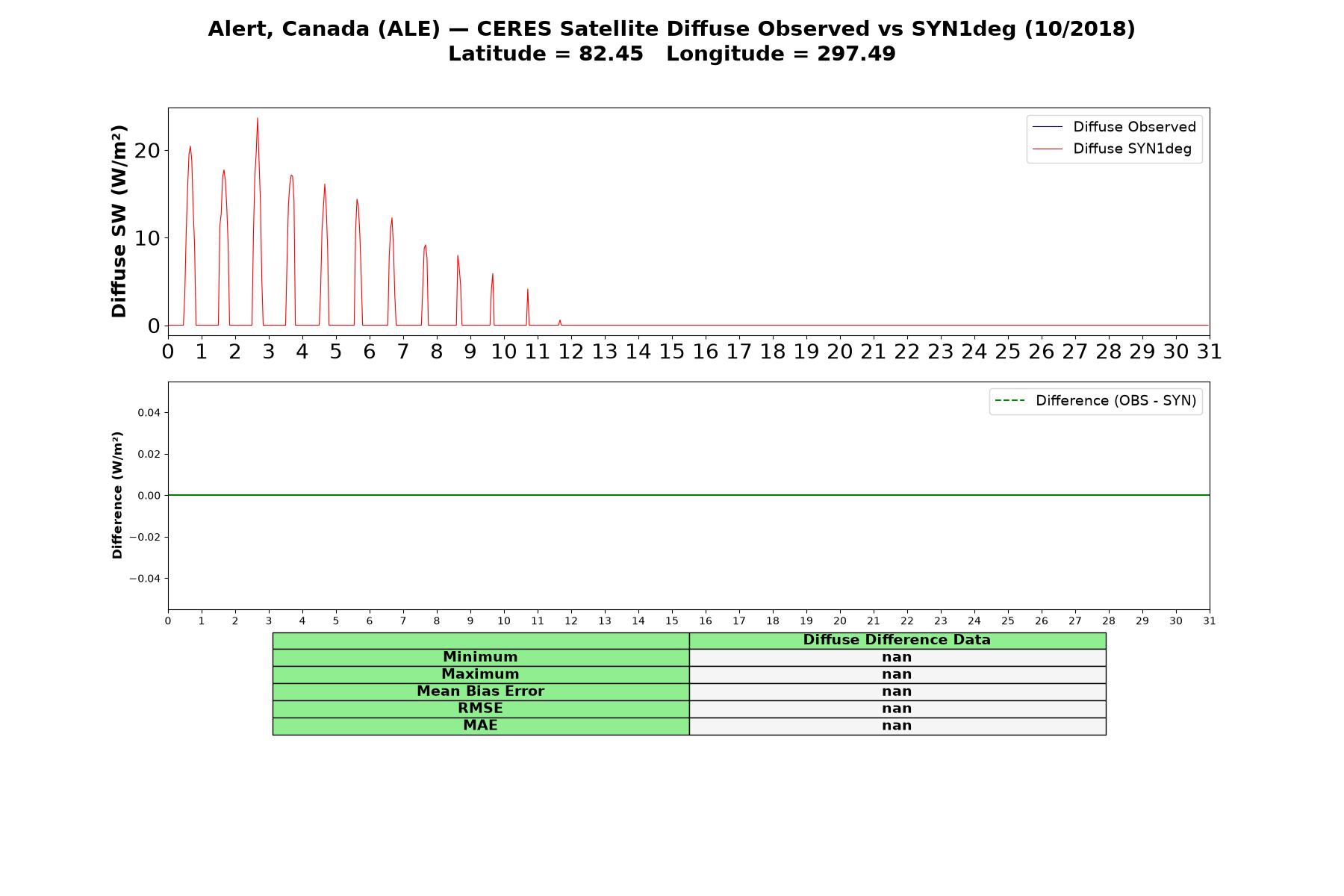Click the green dashed legend line

coord(1009,401)
